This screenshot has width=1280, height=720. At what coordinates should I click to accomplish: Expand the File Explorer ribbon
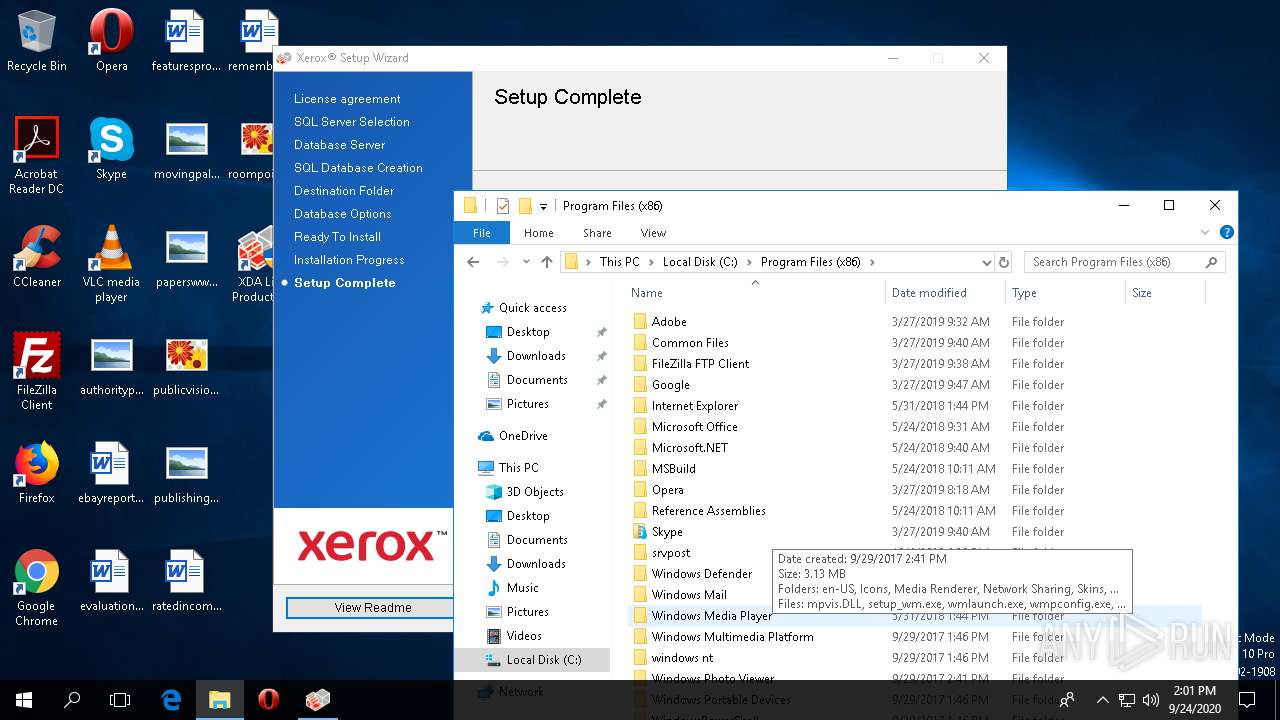(1205, 232)
